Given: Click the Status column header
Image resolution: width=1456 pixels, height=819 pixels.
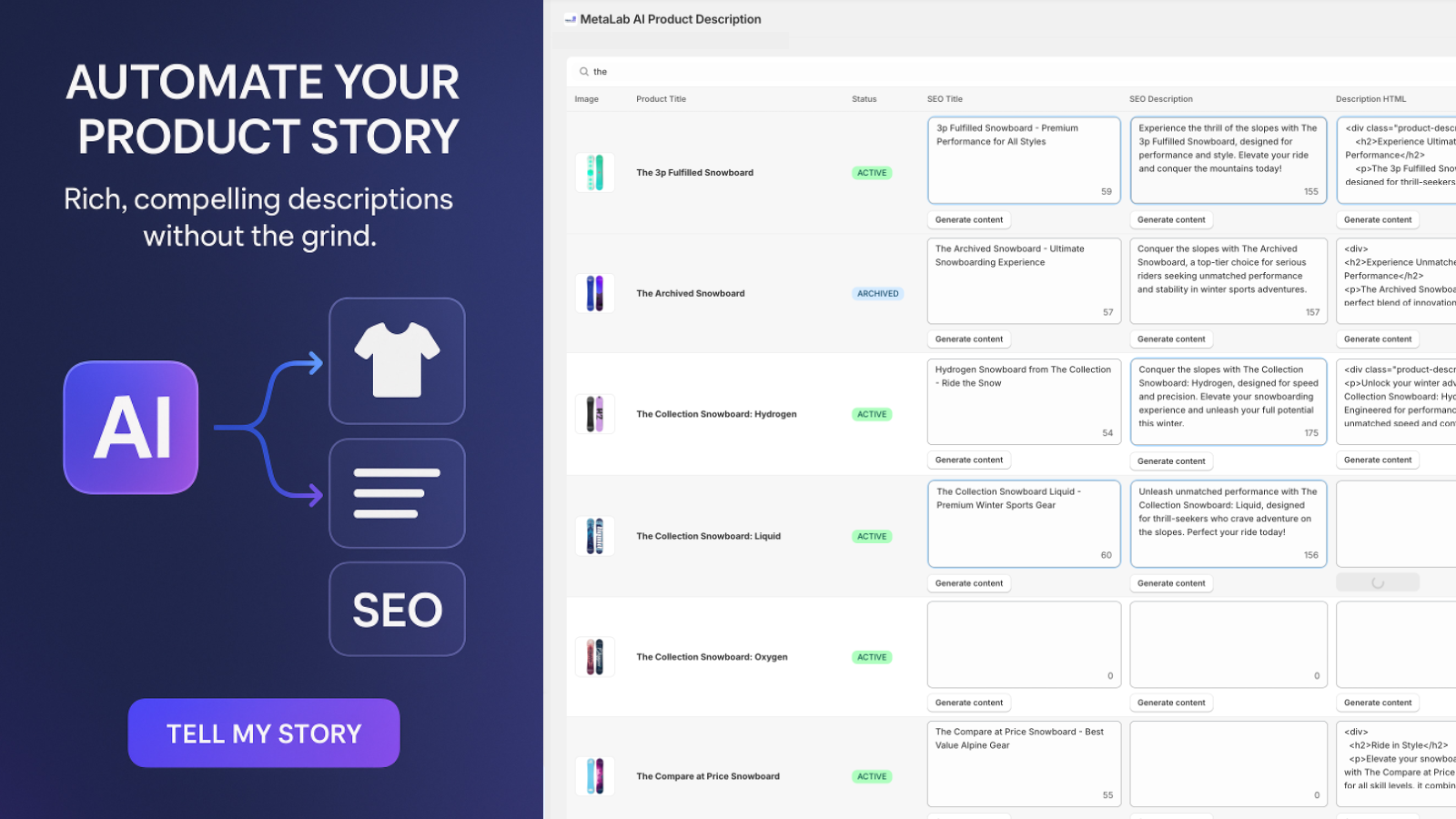Looking at the screenshot, I should (x=864, y=99).
